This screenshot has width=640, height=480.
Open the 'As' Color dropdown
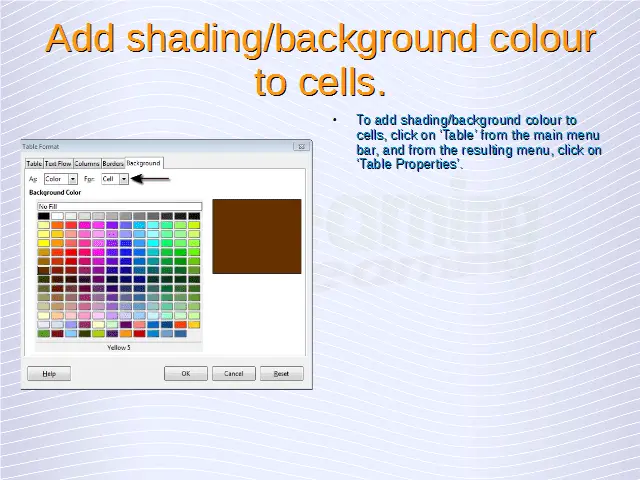(73, 179)
